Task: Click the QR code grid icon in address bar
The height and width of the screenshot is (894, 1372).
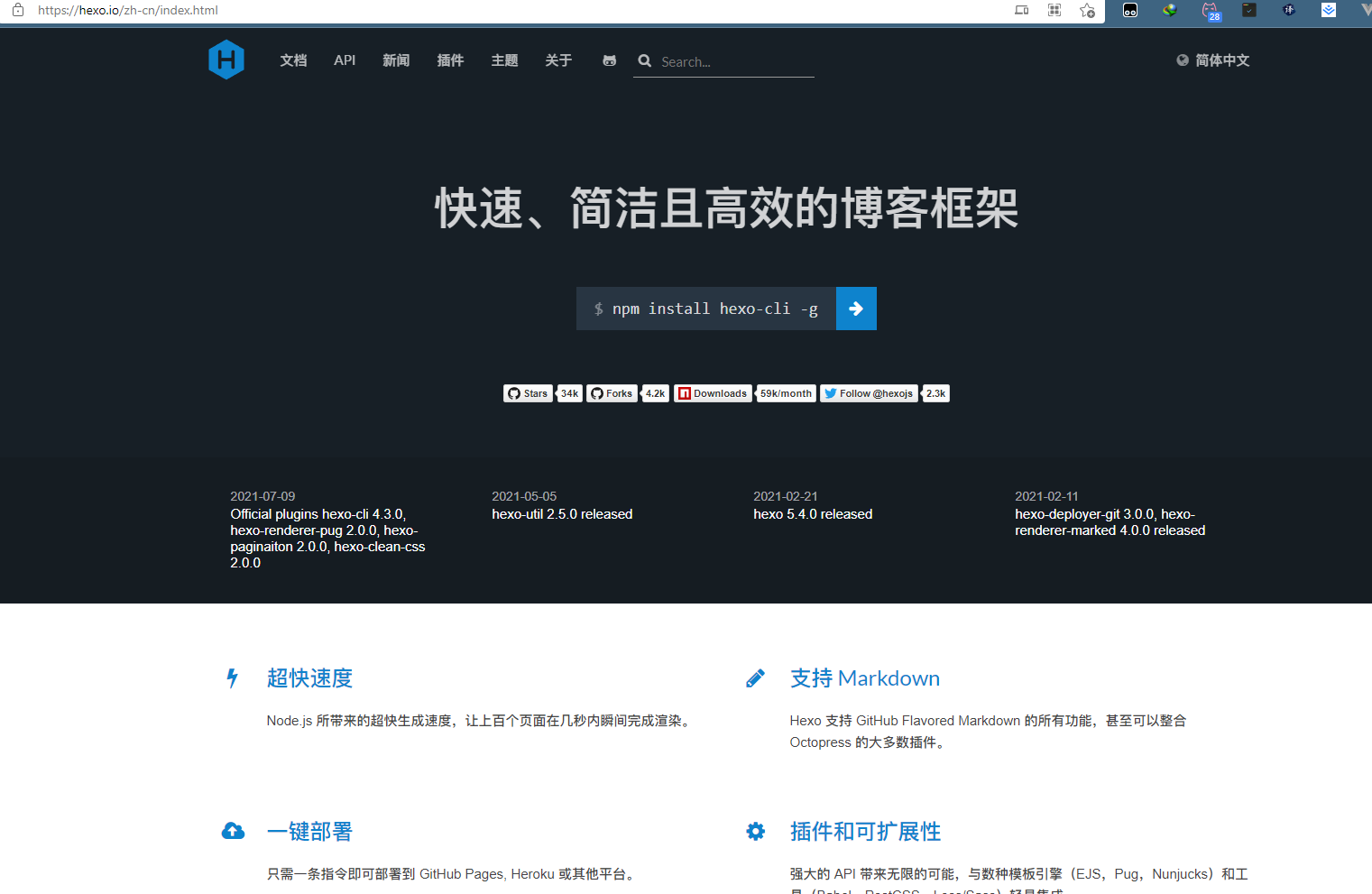Action: tap(1054, 10)
